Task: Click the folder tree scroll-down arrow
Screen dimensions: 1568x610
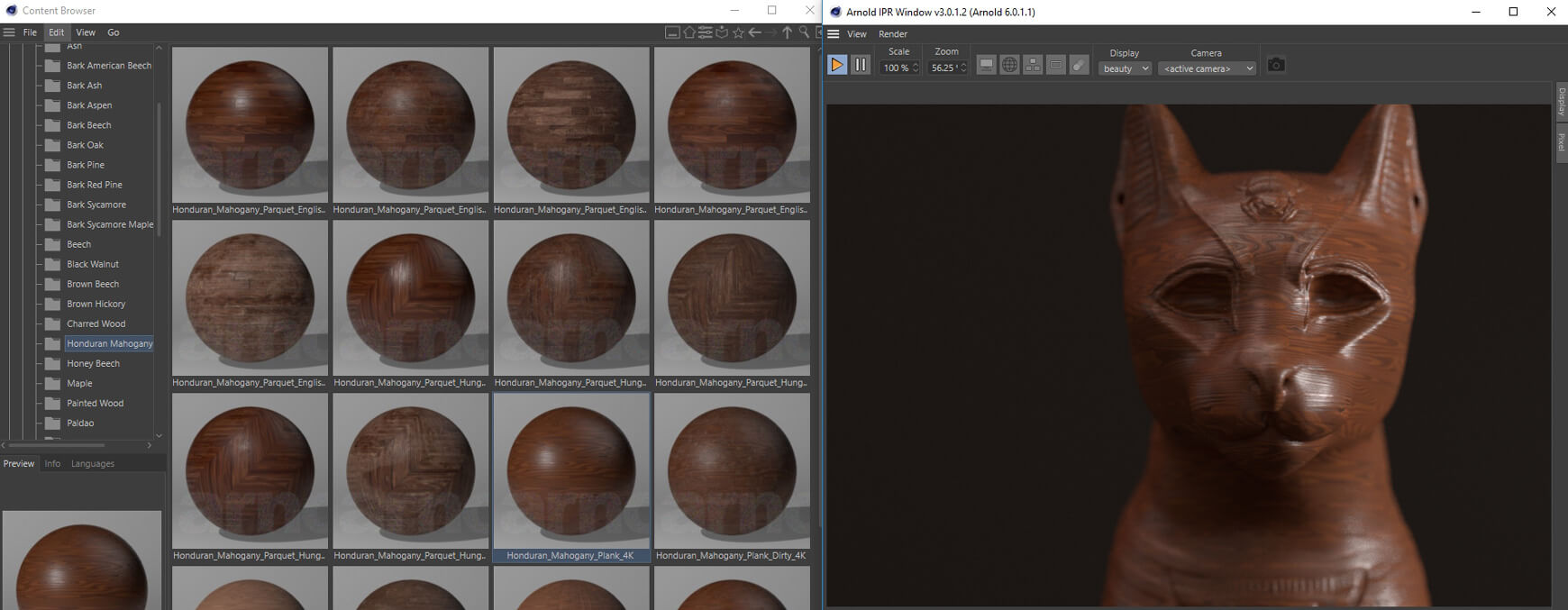Action: click(160, 435)
